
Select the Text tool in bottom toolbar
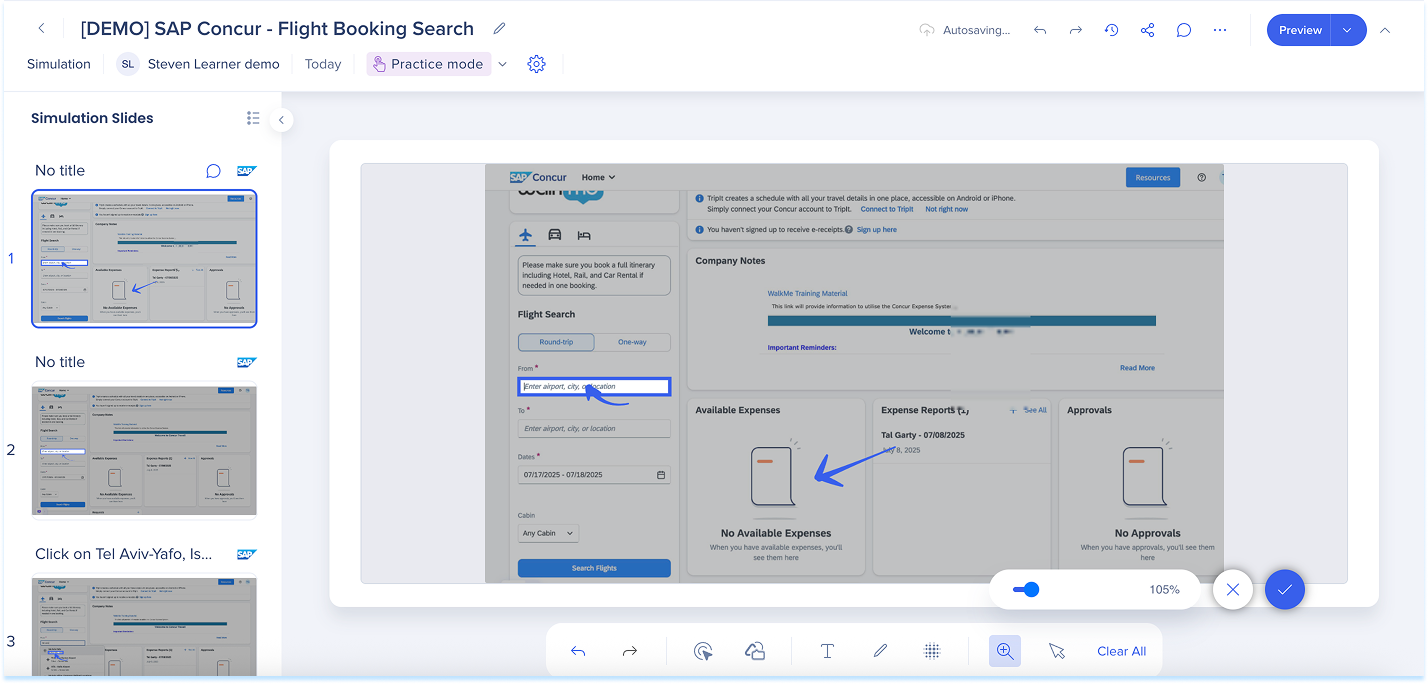827,651
